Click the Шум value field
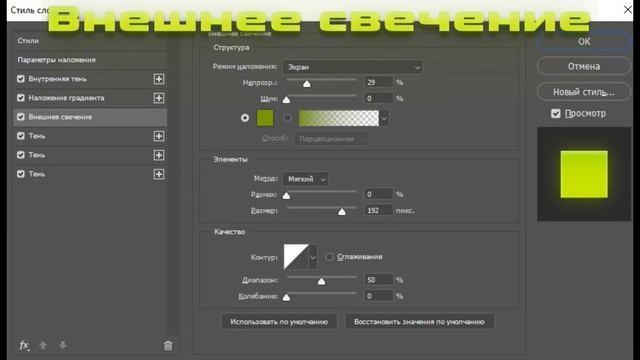 (x=378, y=98)
